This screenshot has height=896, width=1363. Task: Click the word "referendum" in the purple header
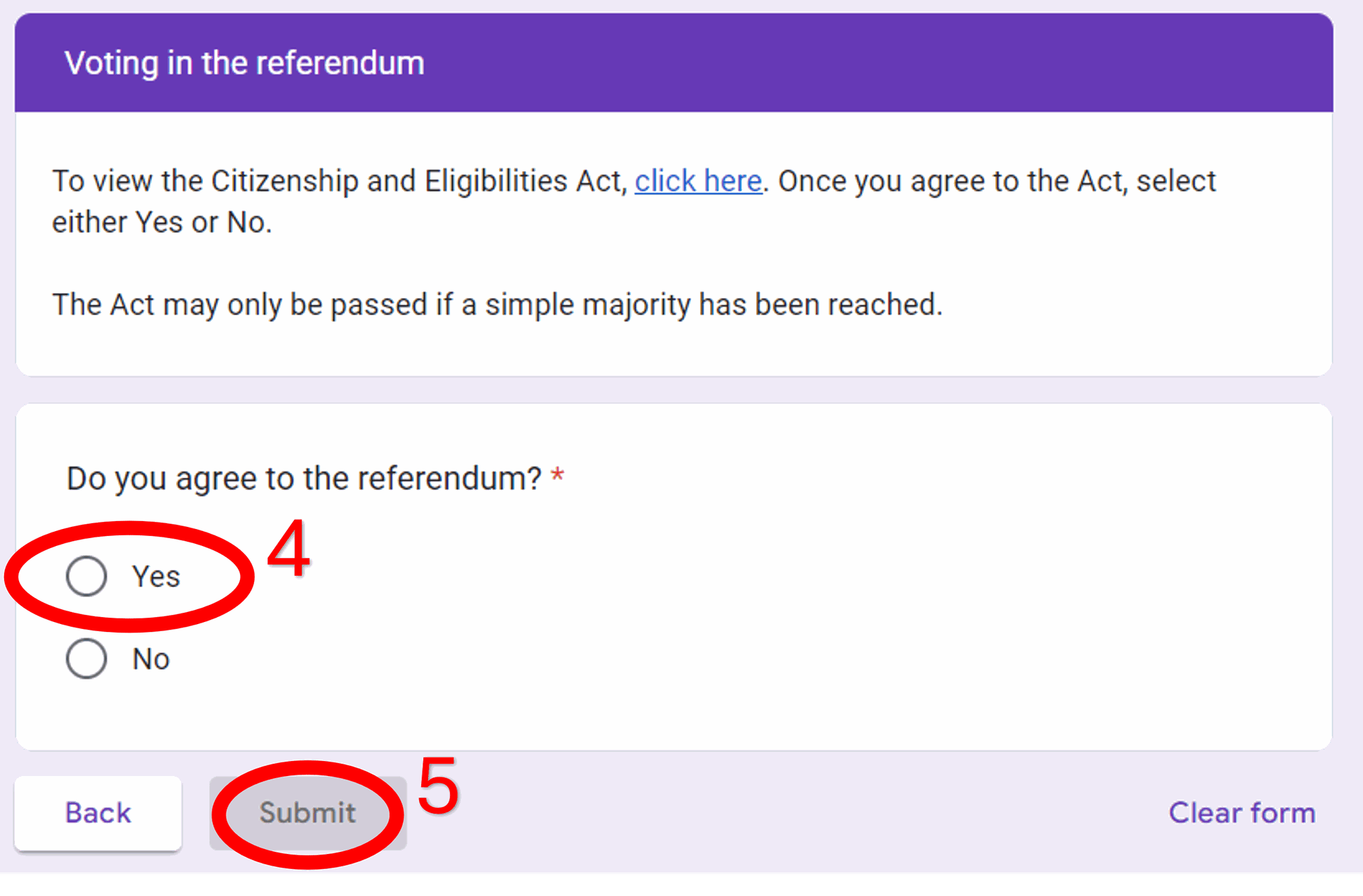[339, 63]
